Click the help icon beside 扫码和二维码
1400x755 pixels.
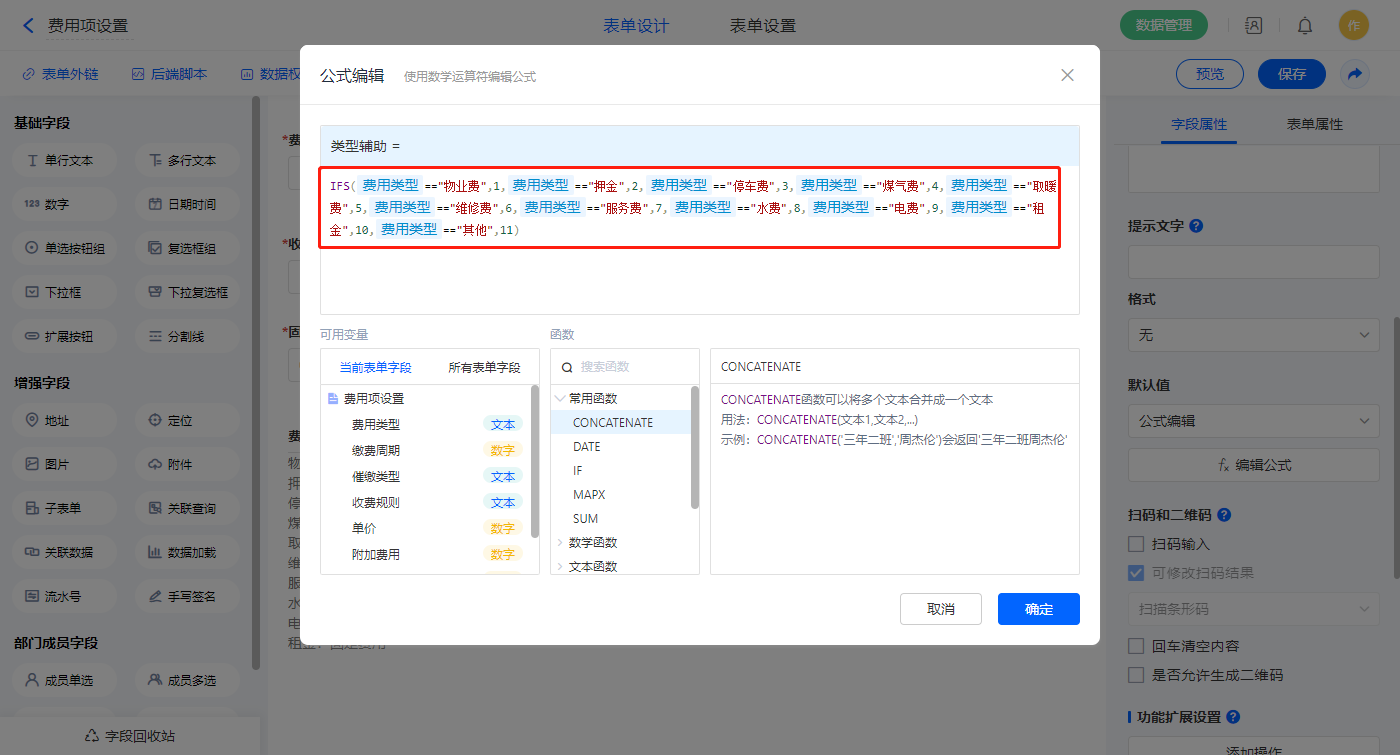1224,515
